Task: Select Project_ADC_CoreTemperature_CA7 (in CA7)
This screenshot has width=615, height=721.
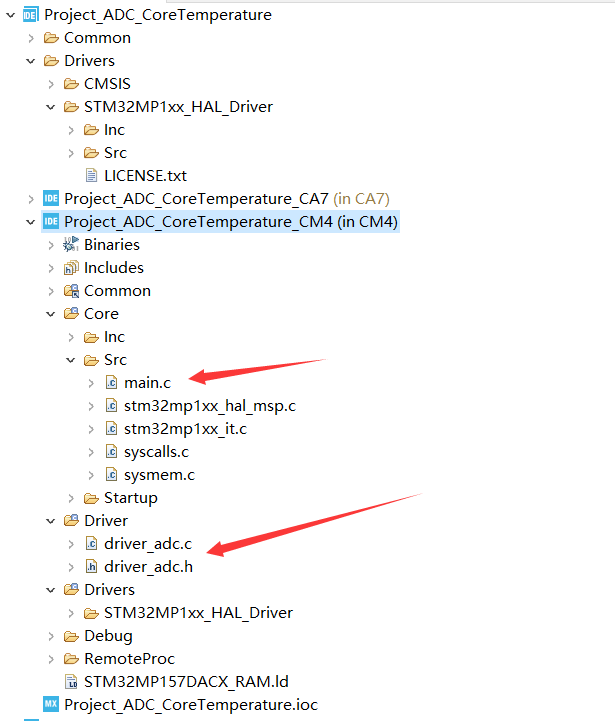Action: (227, 199)
